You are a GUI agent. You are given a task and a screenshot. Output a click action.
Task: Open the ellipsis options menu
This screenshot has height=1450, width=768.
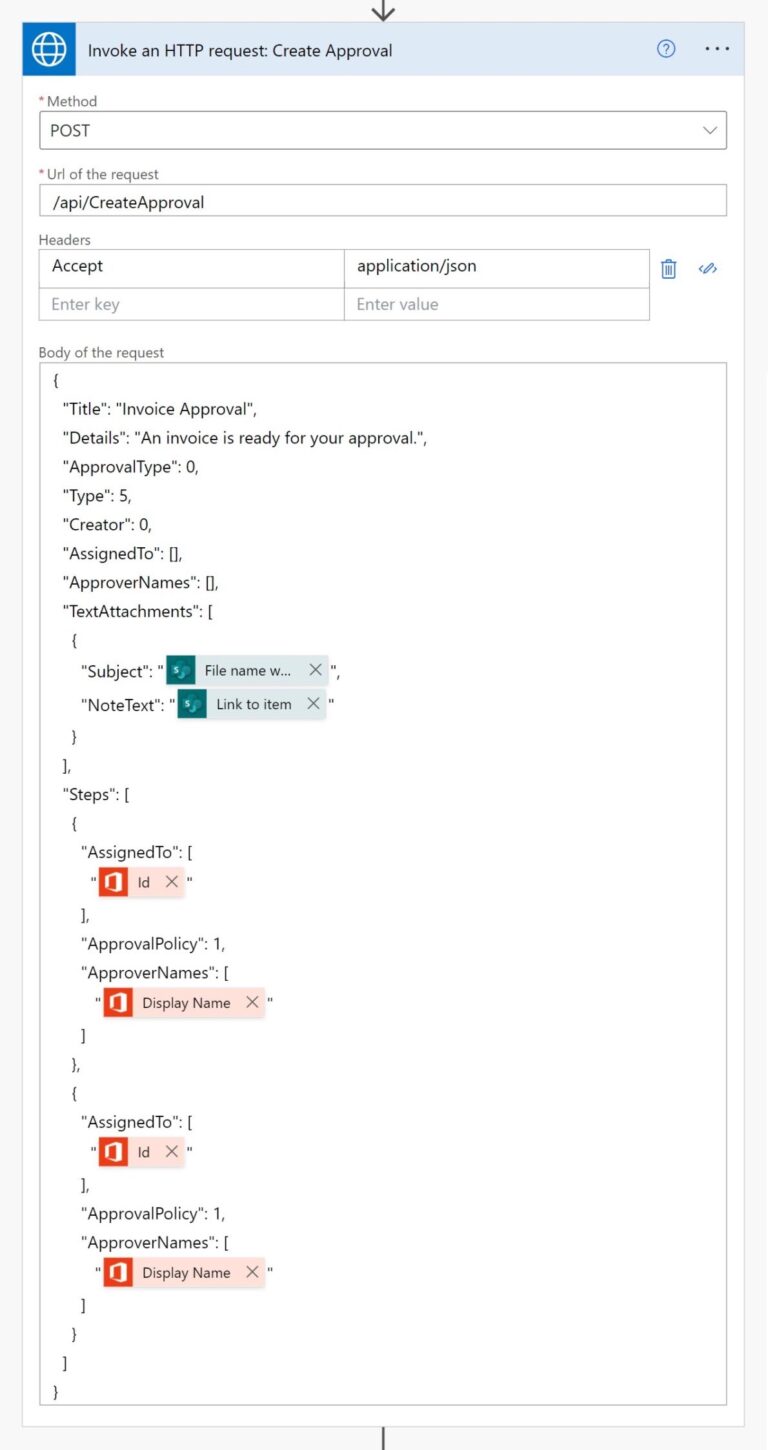717,49
